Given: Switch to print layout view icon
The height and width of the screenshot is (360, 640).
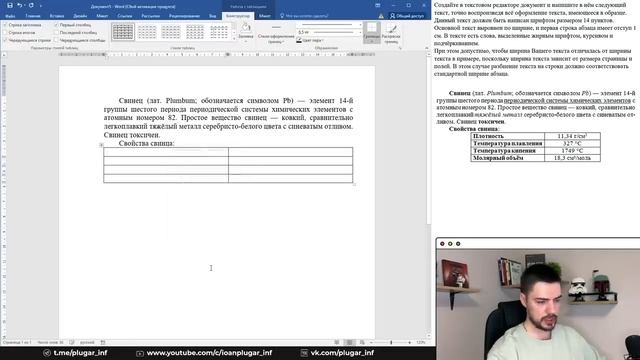Looking at the screenshot, I should pos(349,342).
